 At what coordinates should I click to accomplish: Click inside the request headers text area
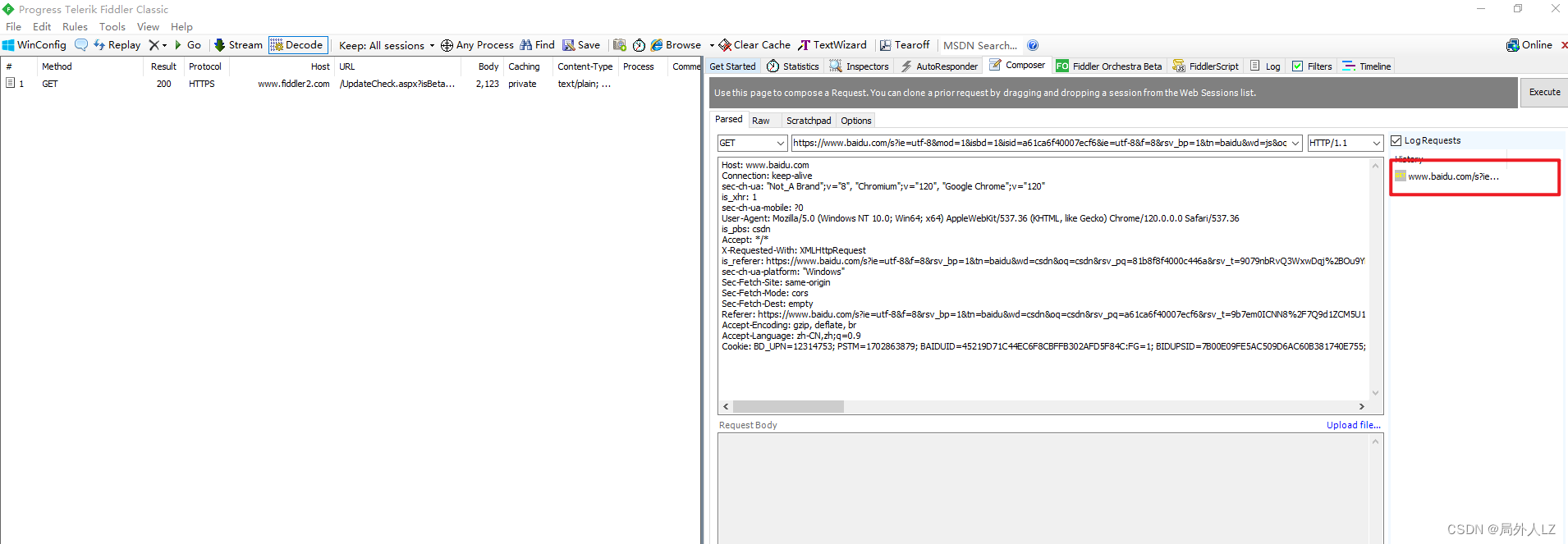tap(1043, 279)
